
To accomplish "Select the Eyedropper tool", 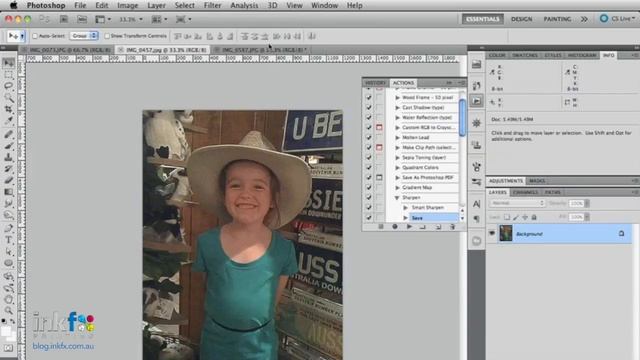I will point(9,121).
